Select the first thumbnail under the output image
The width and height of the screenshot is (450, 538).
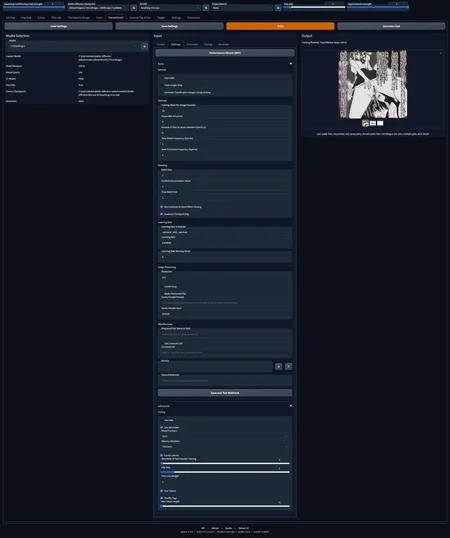365,123
